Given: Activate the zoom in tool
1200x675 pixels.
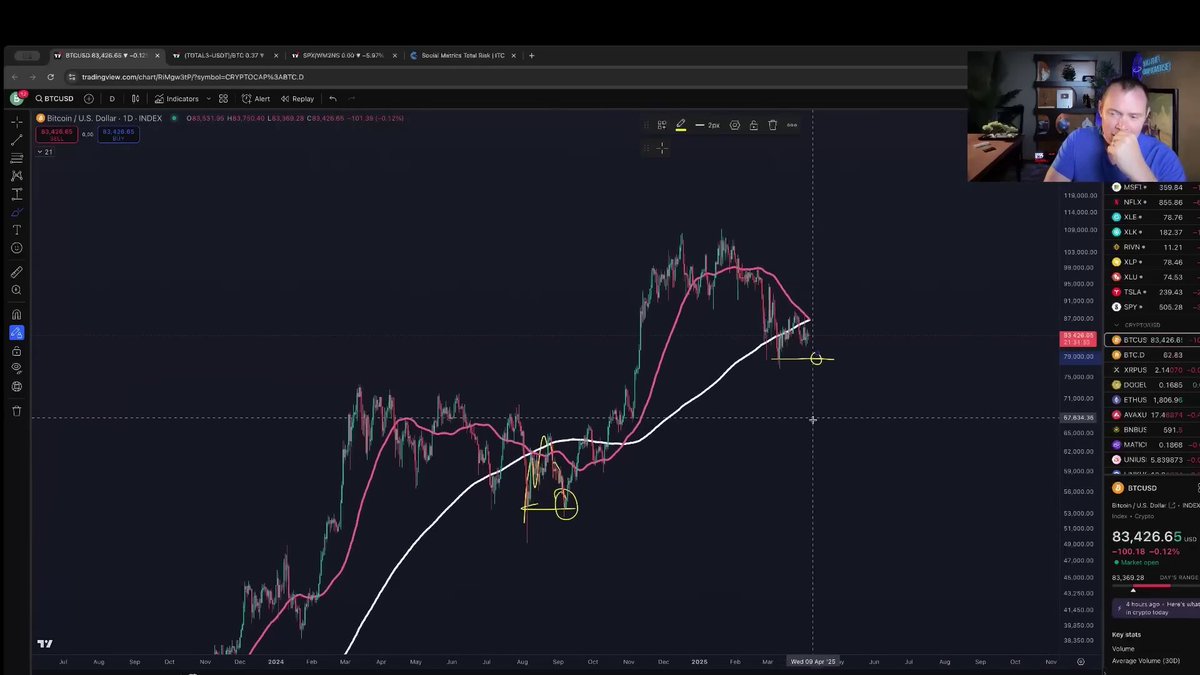Looking at the screenshot, I should (17, 290).
